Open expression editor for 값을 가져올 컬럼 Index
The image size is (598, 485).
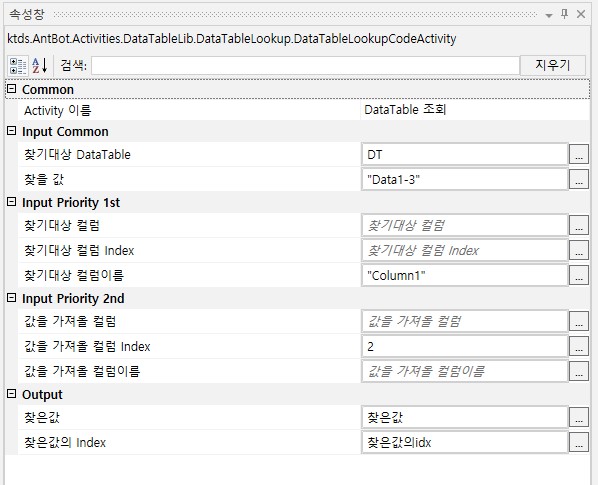pos(579,346)
